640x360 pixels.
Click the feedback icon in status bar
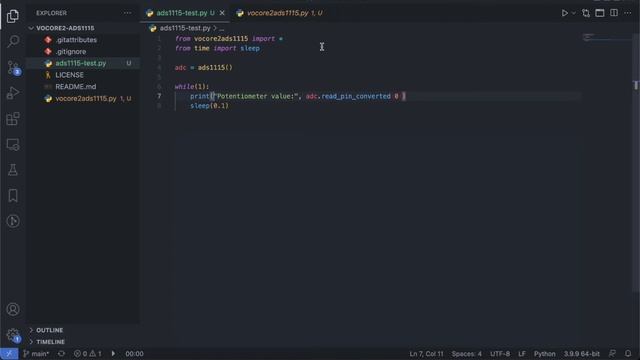click(612, 354)
